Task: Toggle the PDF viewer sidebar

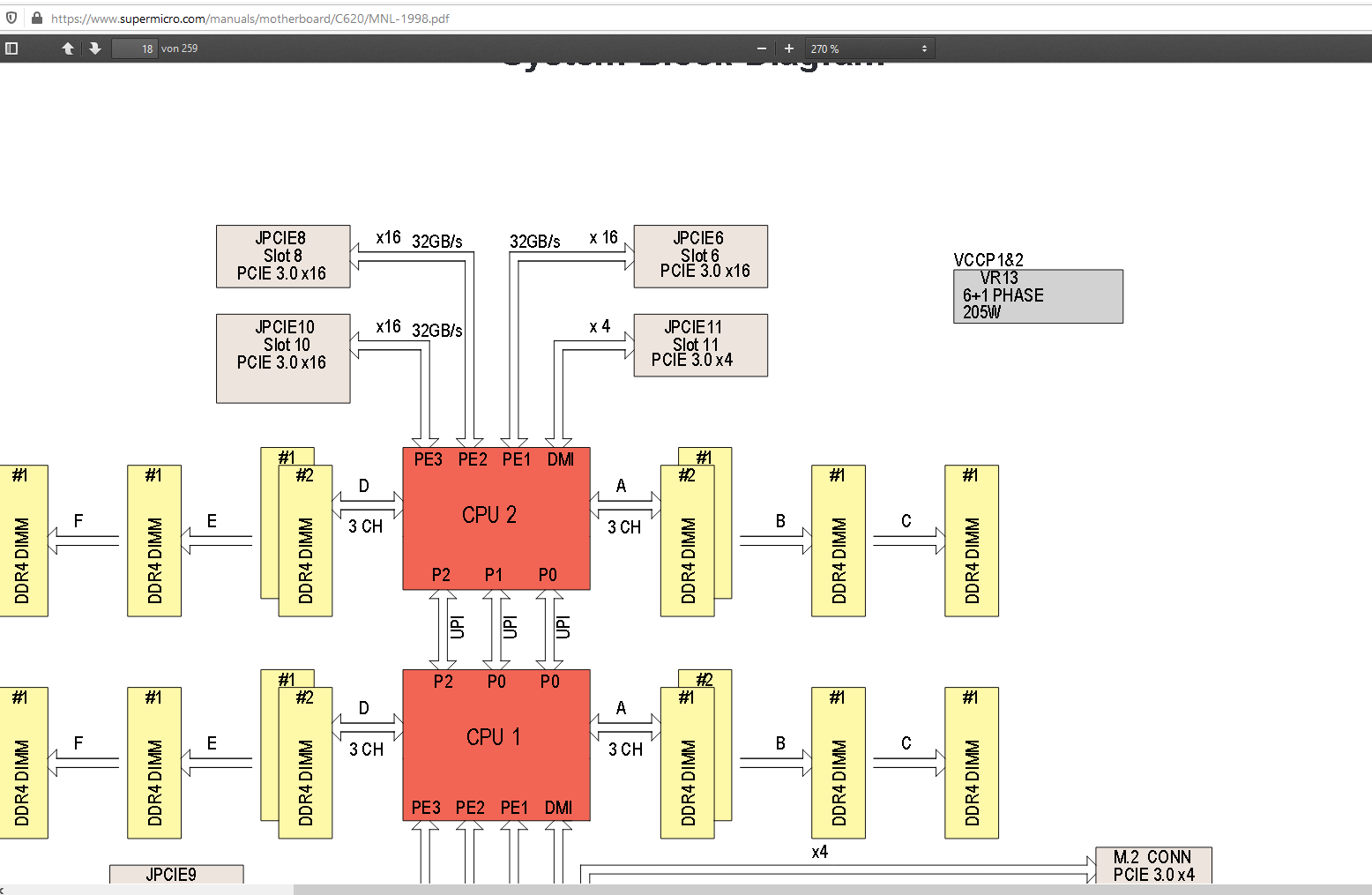Action: pos(11,48)
